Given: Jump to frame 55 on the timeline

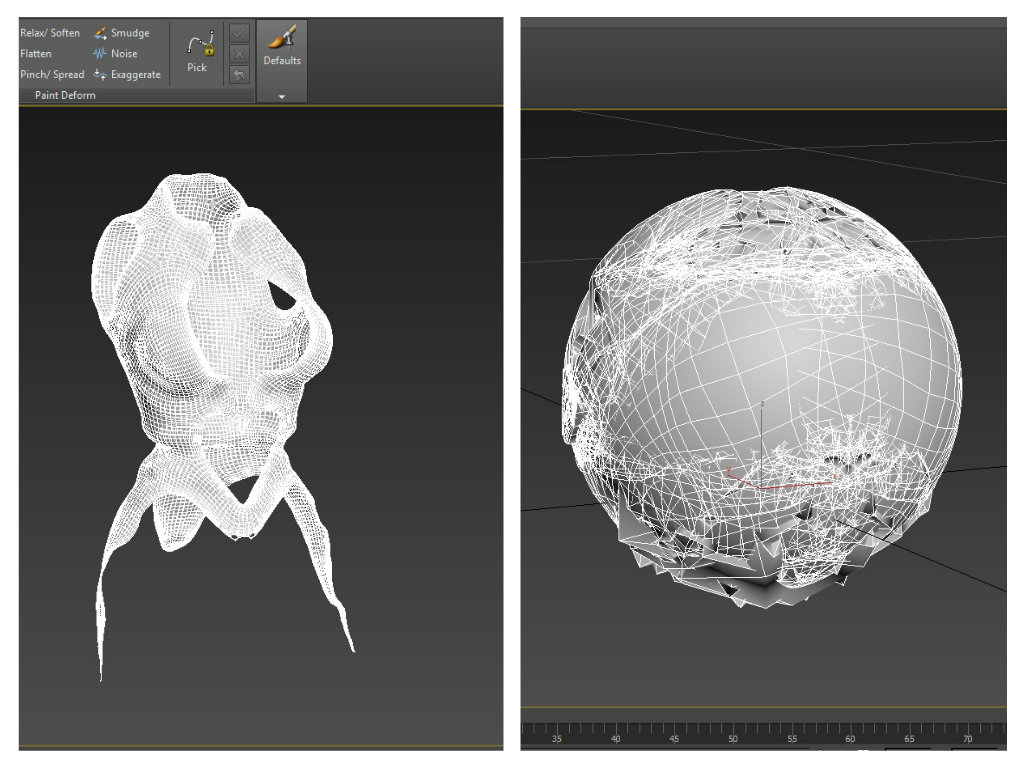Looking at the screenshot, I should [x=792, y=739].
